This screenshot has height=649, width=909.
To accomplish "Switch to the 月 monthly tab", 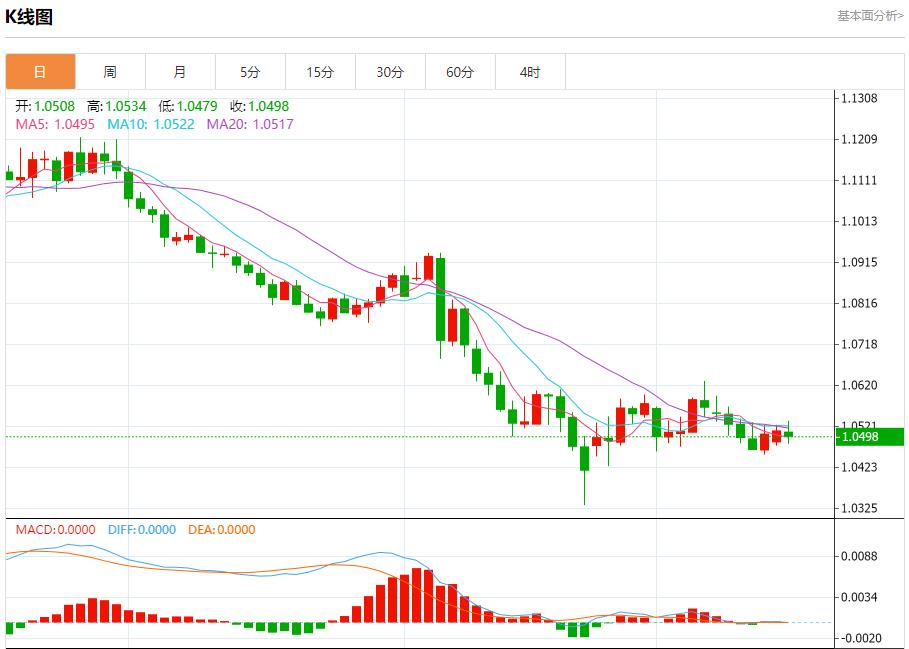I will coord(180,72).
